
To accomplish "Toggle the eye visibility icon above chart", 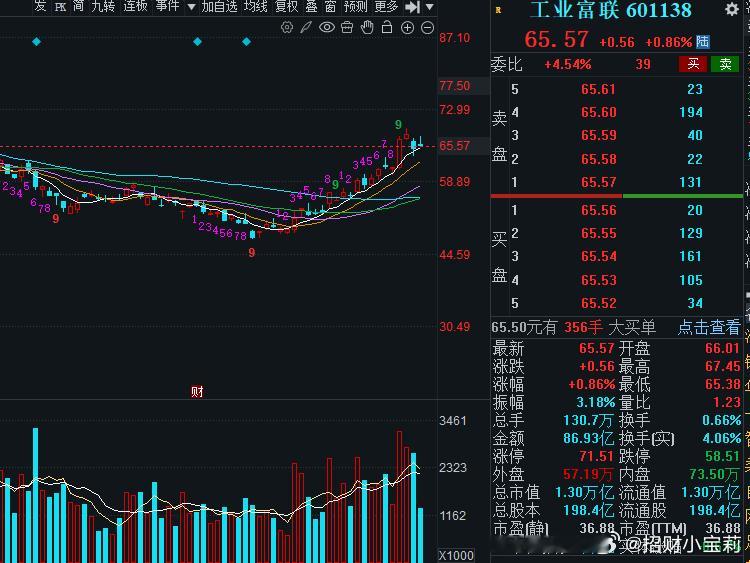I will (327, 27).
